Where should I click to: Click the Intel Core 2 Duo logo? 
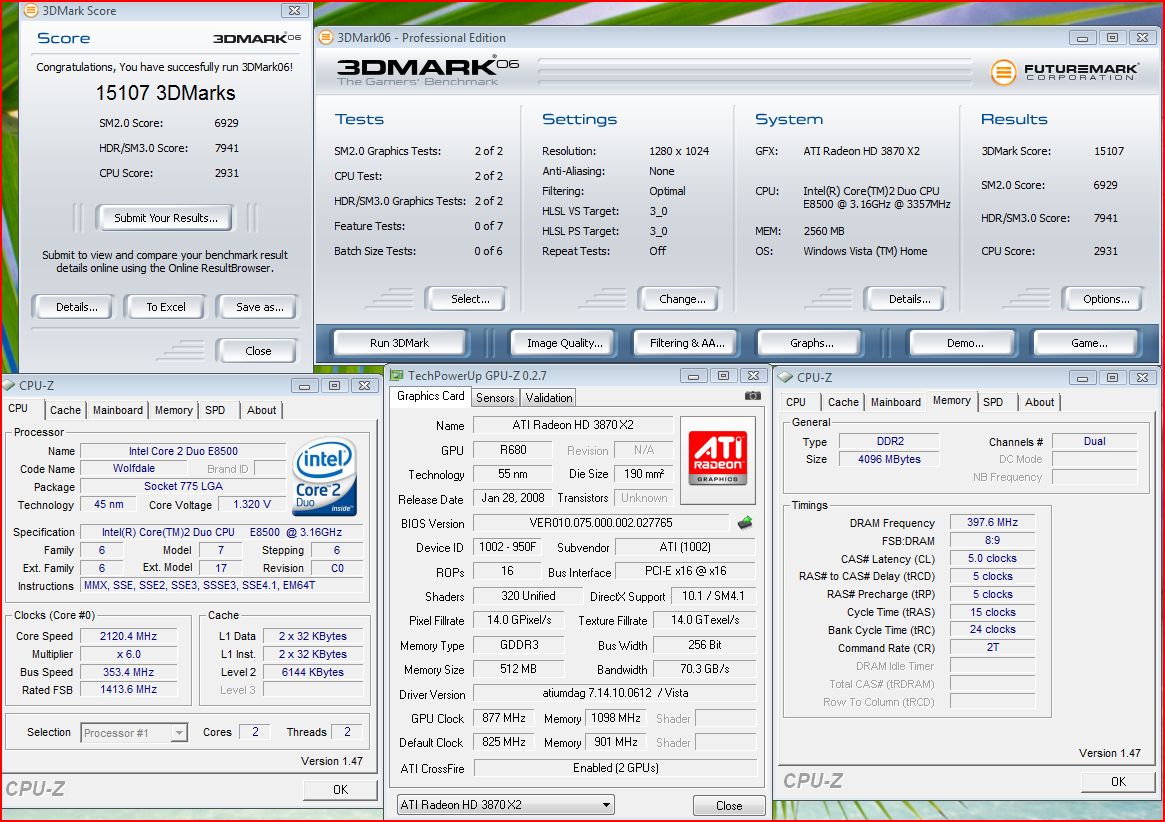tap(325, 476)
